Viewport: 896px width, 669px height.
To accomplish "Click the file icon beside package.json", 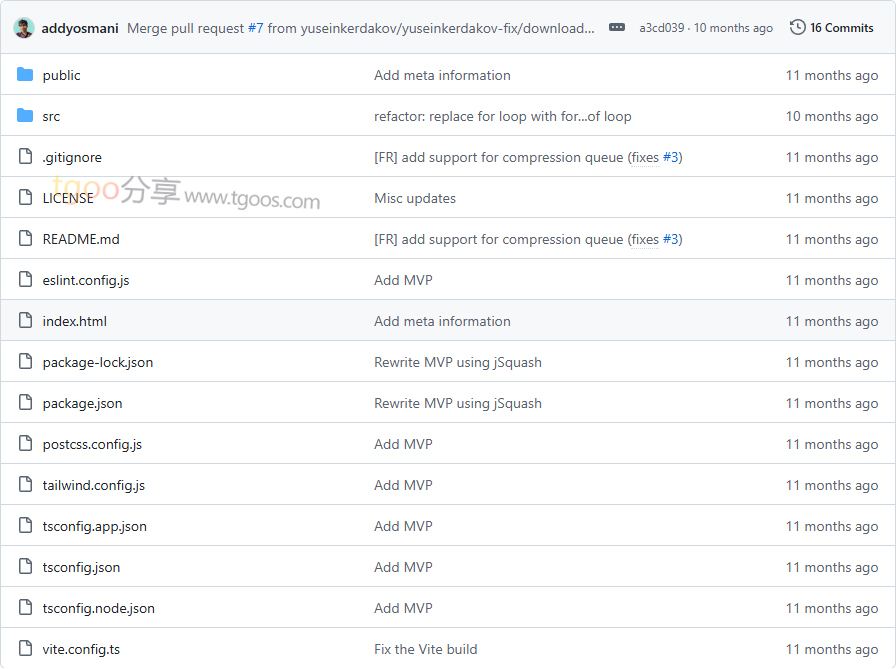I will [x=25, y=403].
